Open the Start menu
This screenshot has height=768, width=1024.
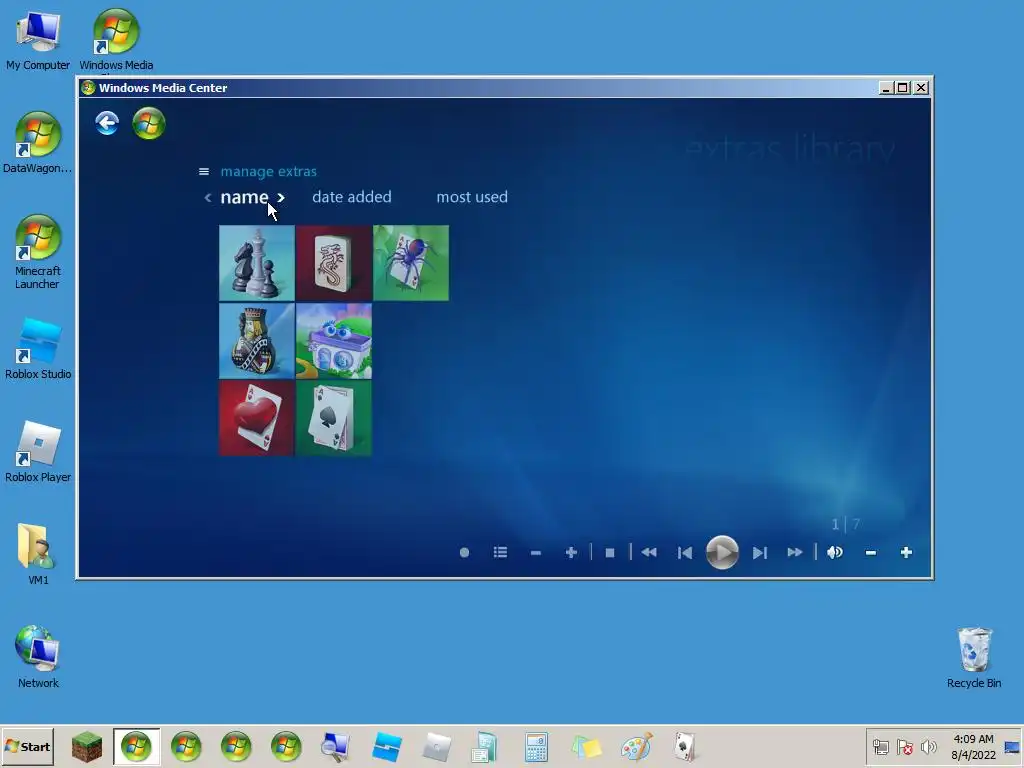tap(27, 746)
